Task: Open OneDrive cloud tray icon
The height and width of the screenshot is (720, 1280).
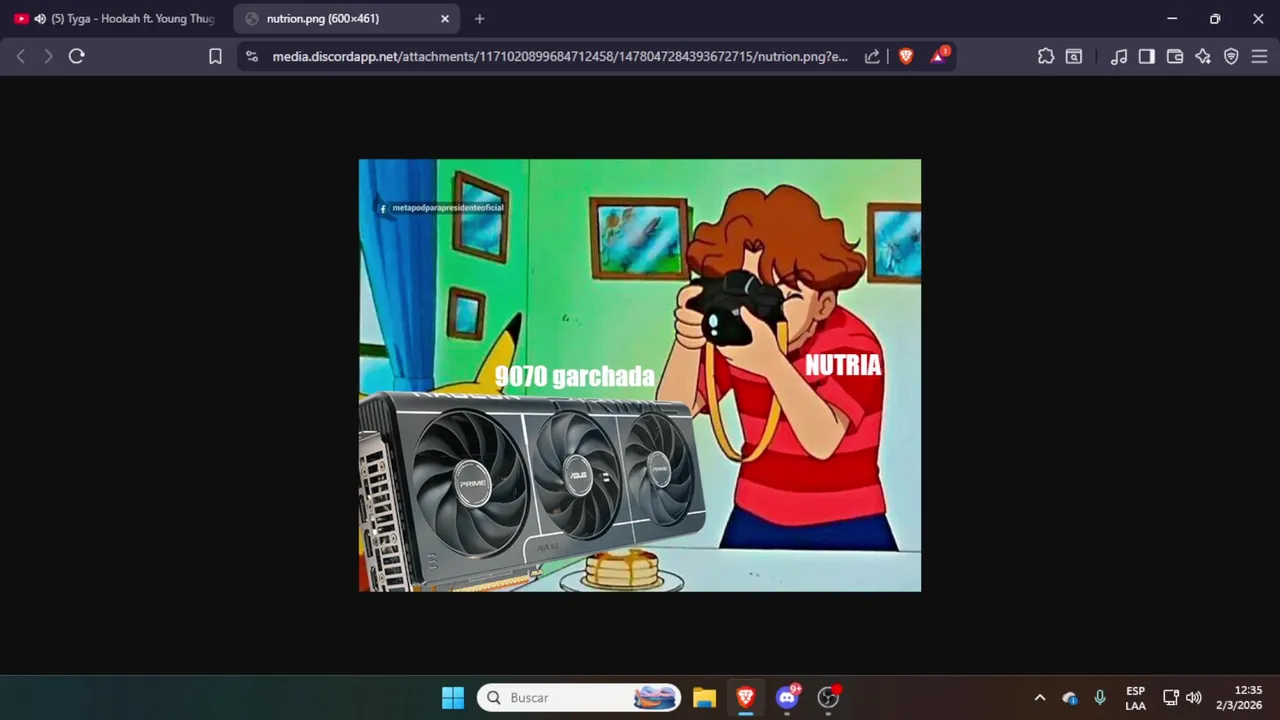Action: coord(1070,698)
